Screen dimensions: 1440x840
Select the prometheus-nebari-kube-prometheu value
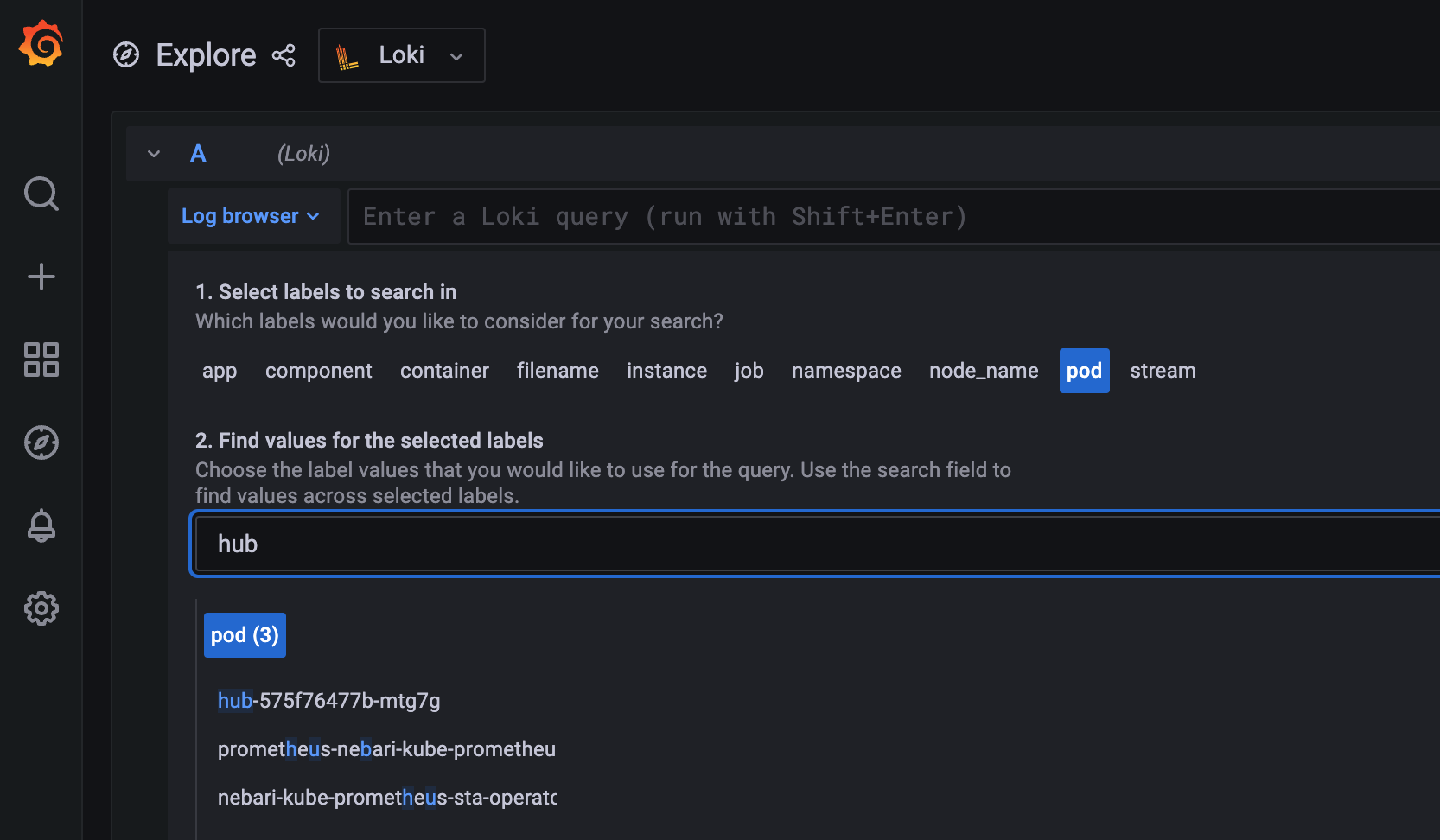(x=386, y=749)
